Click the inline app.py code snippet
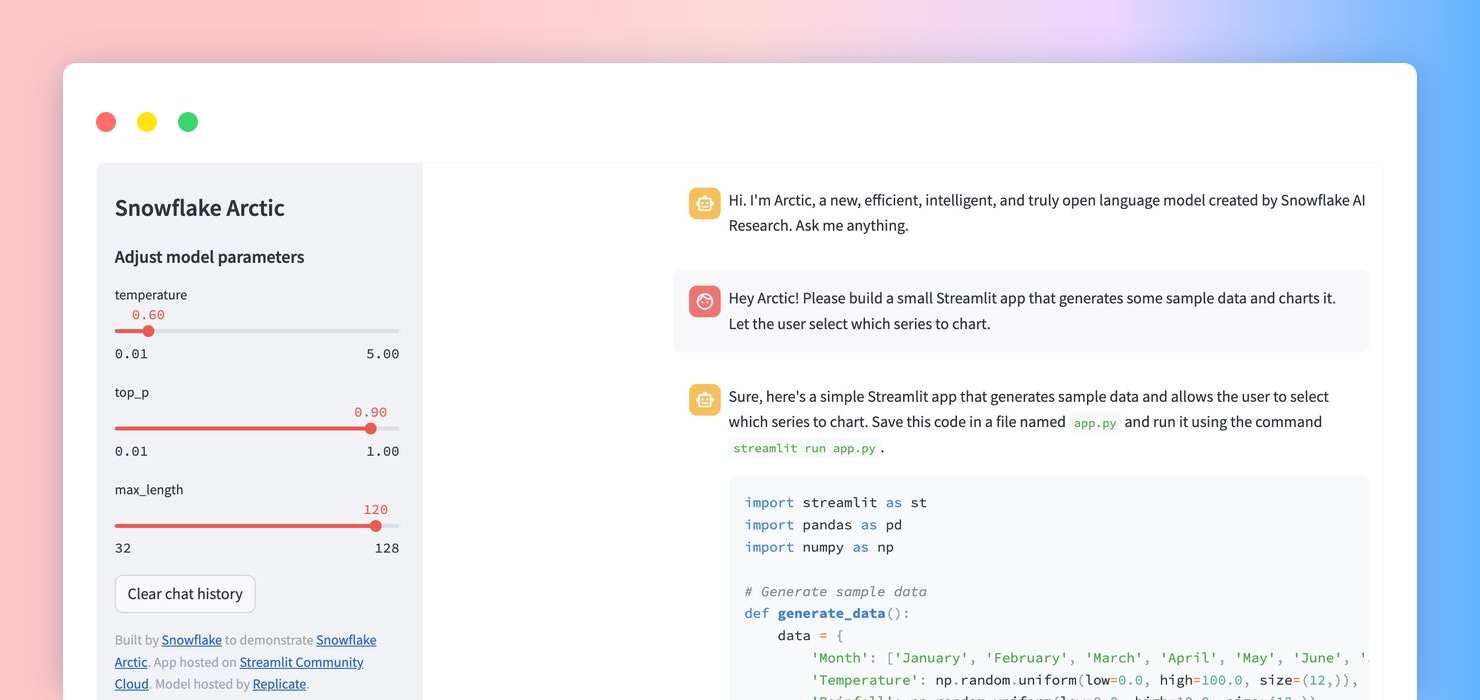1480x700 pixels. (x=1094, y=423)
